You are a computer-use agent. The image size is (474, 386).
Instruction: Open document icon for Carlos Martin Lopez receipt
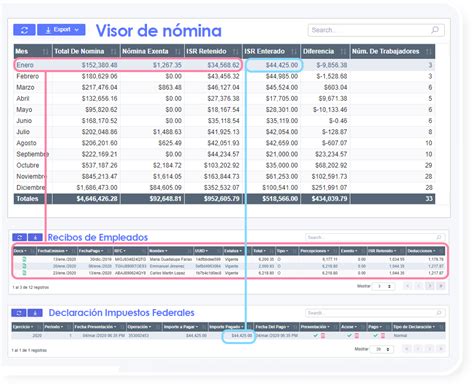pyautogui.click(x=24, y=273)
